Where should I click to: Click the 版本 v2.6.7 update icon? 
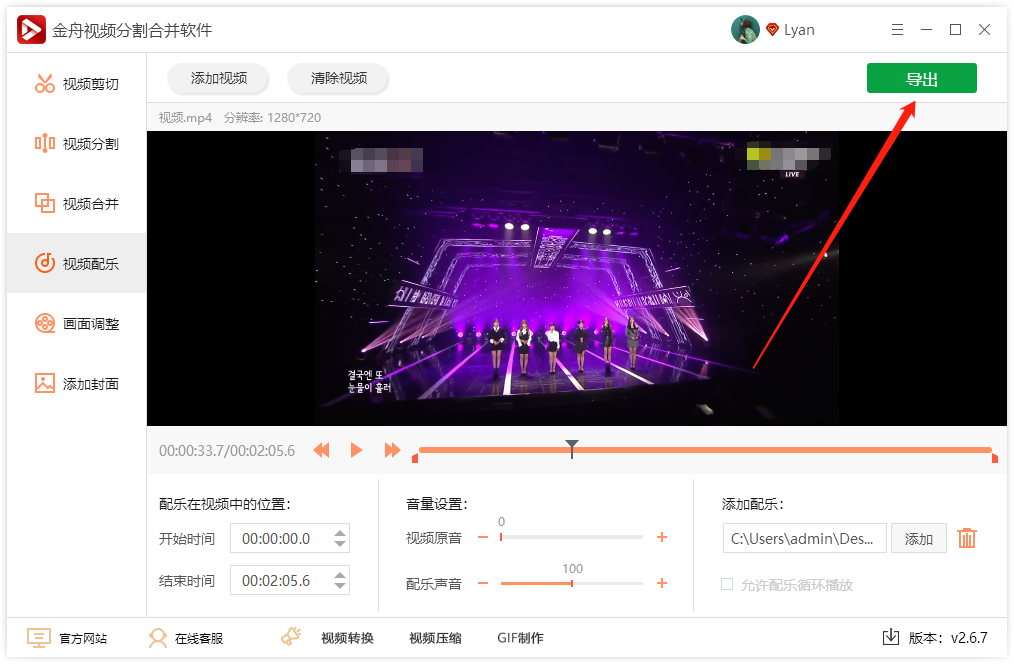coord(891,637)
